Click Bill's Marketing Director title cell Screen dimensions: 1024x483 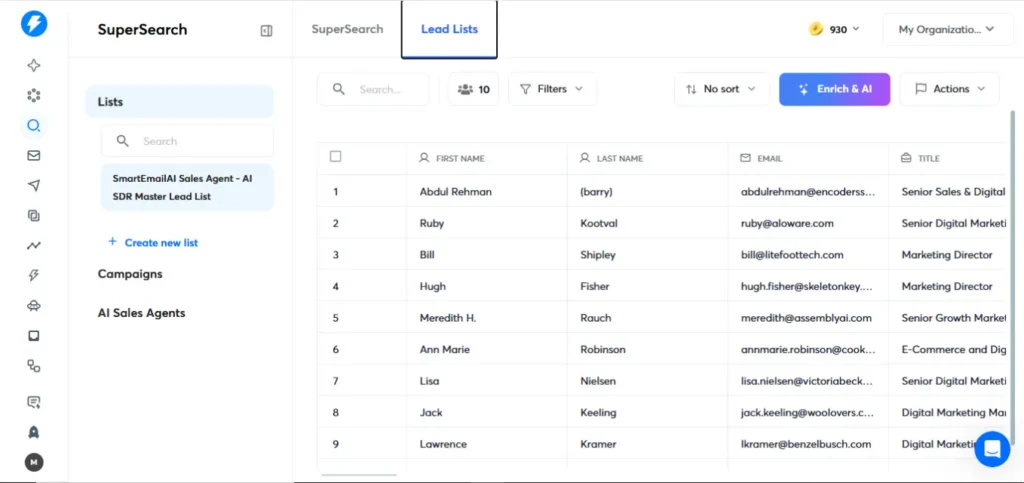947,255
